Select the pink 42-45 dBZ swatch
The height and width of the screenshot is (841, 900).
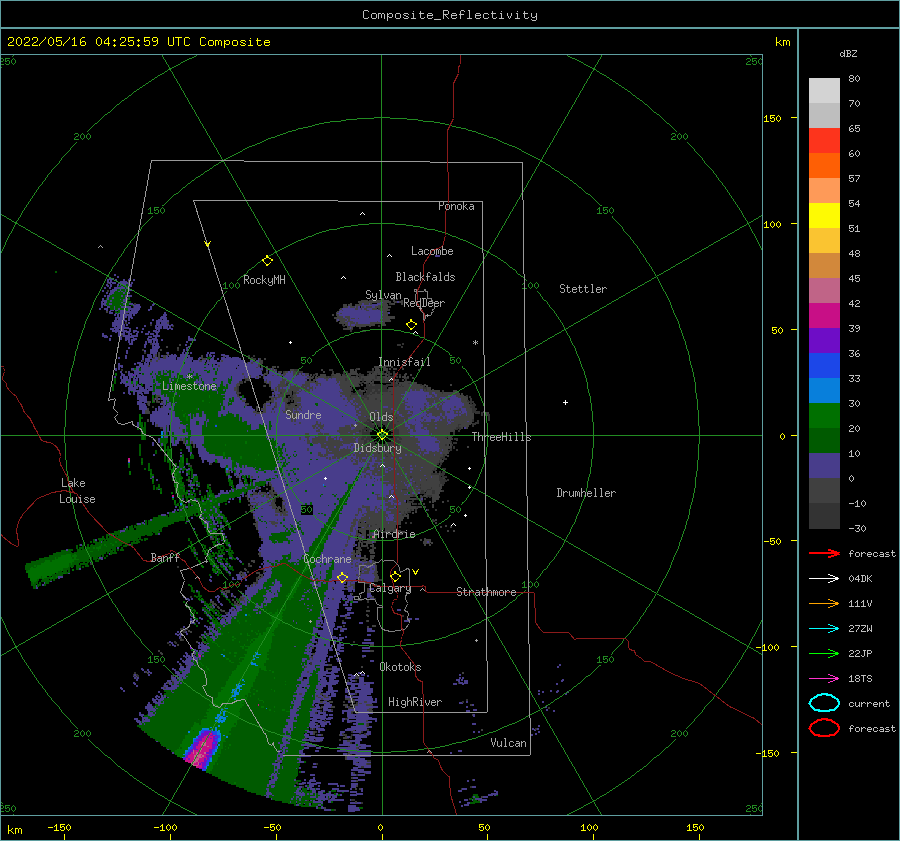(824, 291)
